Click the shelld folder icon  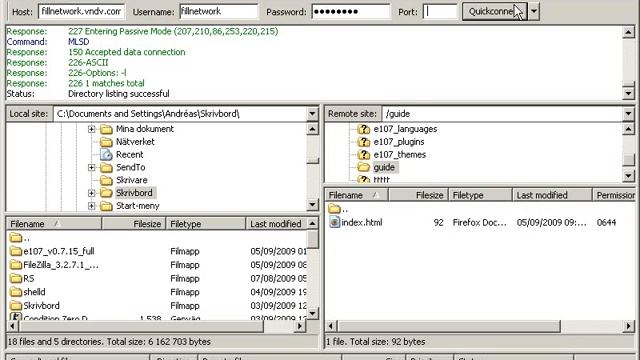coord(16,292)
